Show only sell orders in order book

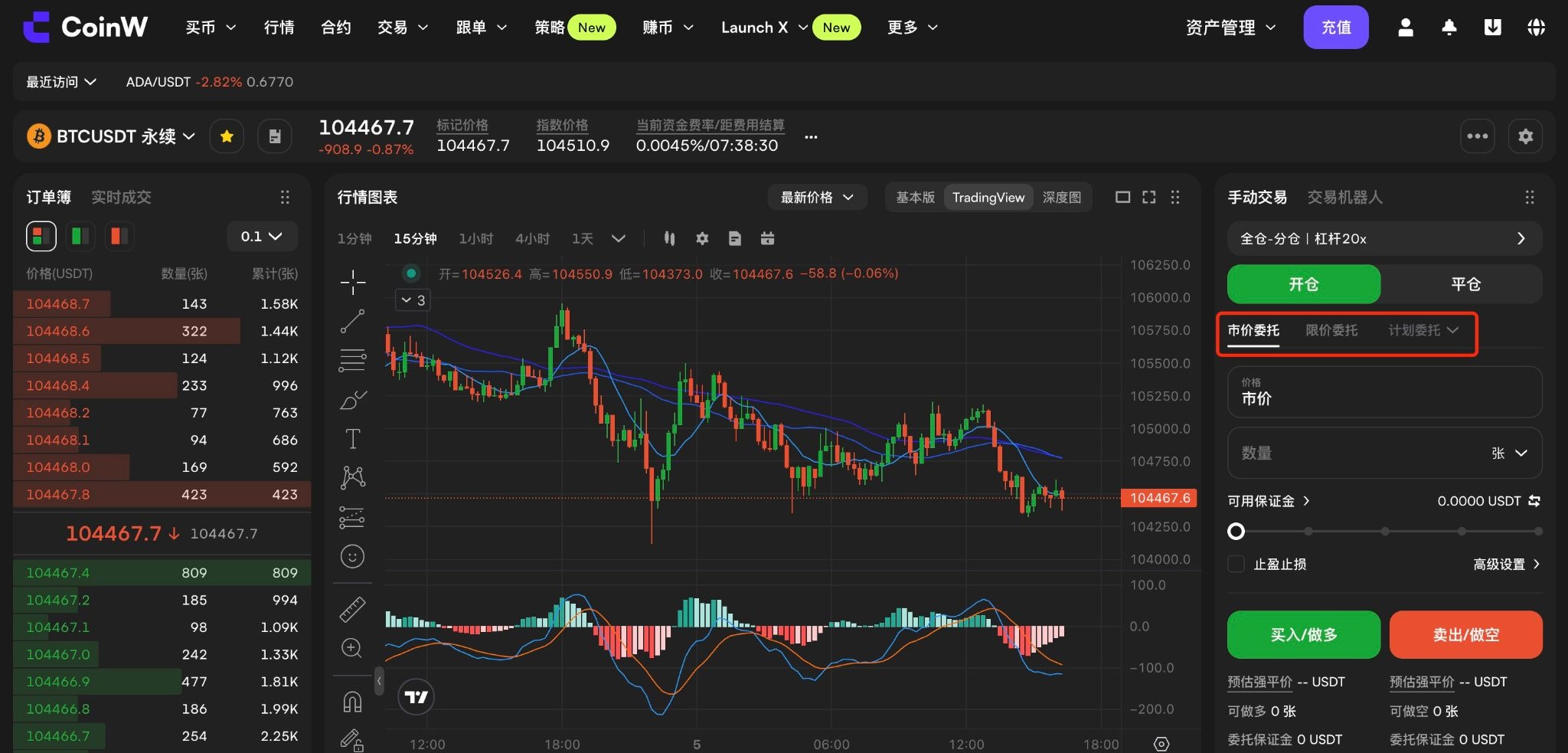[x=119, y=236]
